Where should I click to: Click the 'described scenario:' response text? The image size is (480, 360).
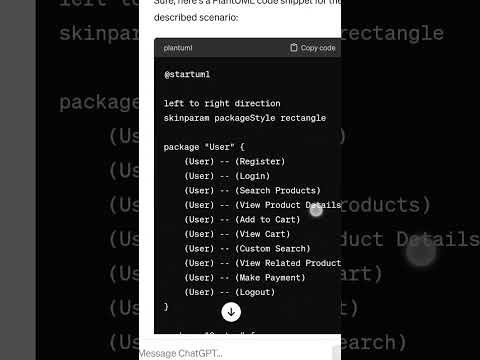(196, 17)
